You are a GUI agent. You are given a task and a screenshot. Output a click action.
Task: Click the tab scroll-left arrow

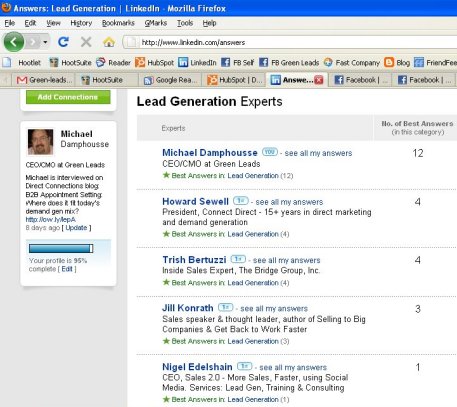point(5,80)
